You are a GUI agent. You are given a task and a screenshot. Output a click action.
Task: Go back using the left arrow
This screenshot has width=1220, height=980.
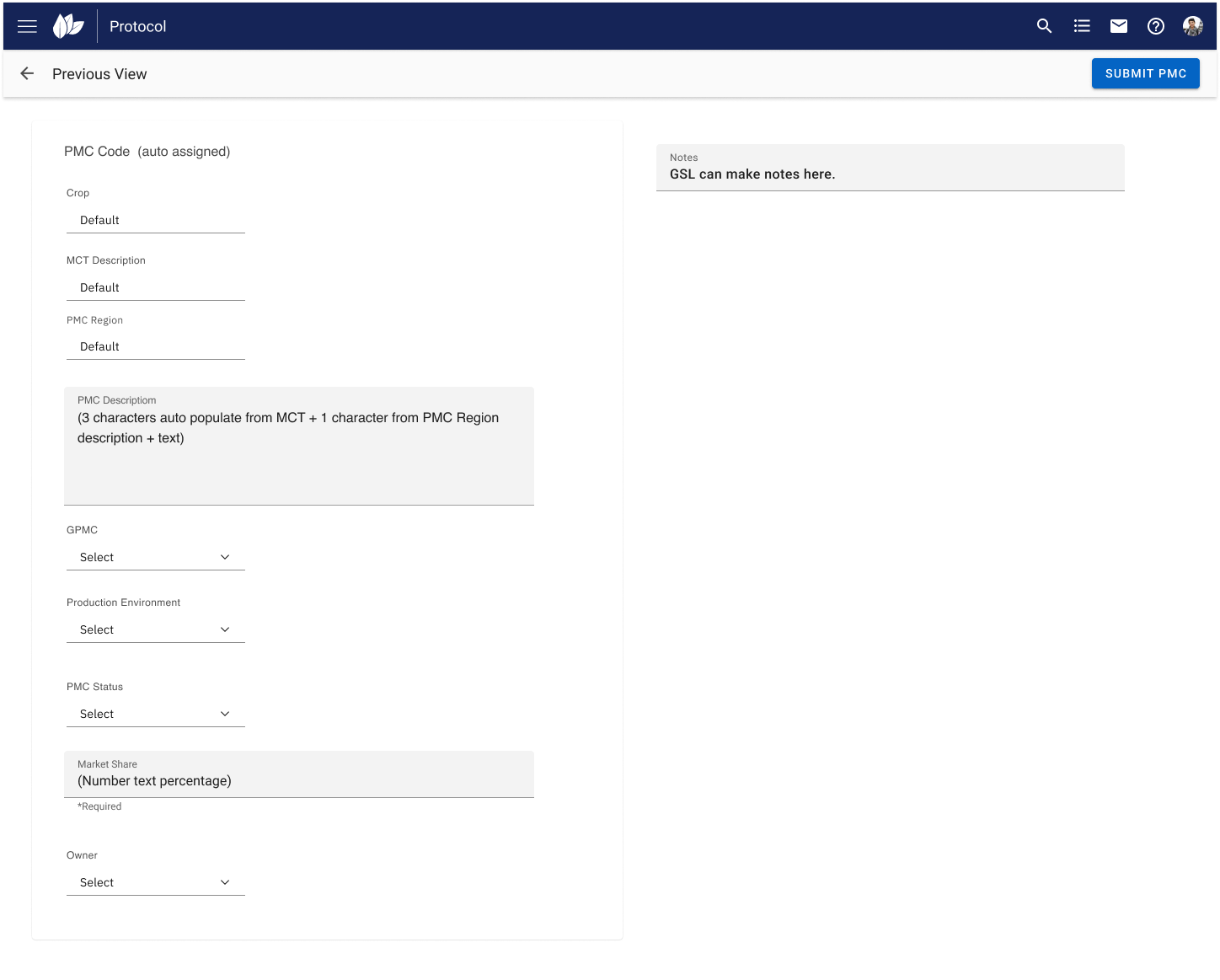(x=27, y=74)
